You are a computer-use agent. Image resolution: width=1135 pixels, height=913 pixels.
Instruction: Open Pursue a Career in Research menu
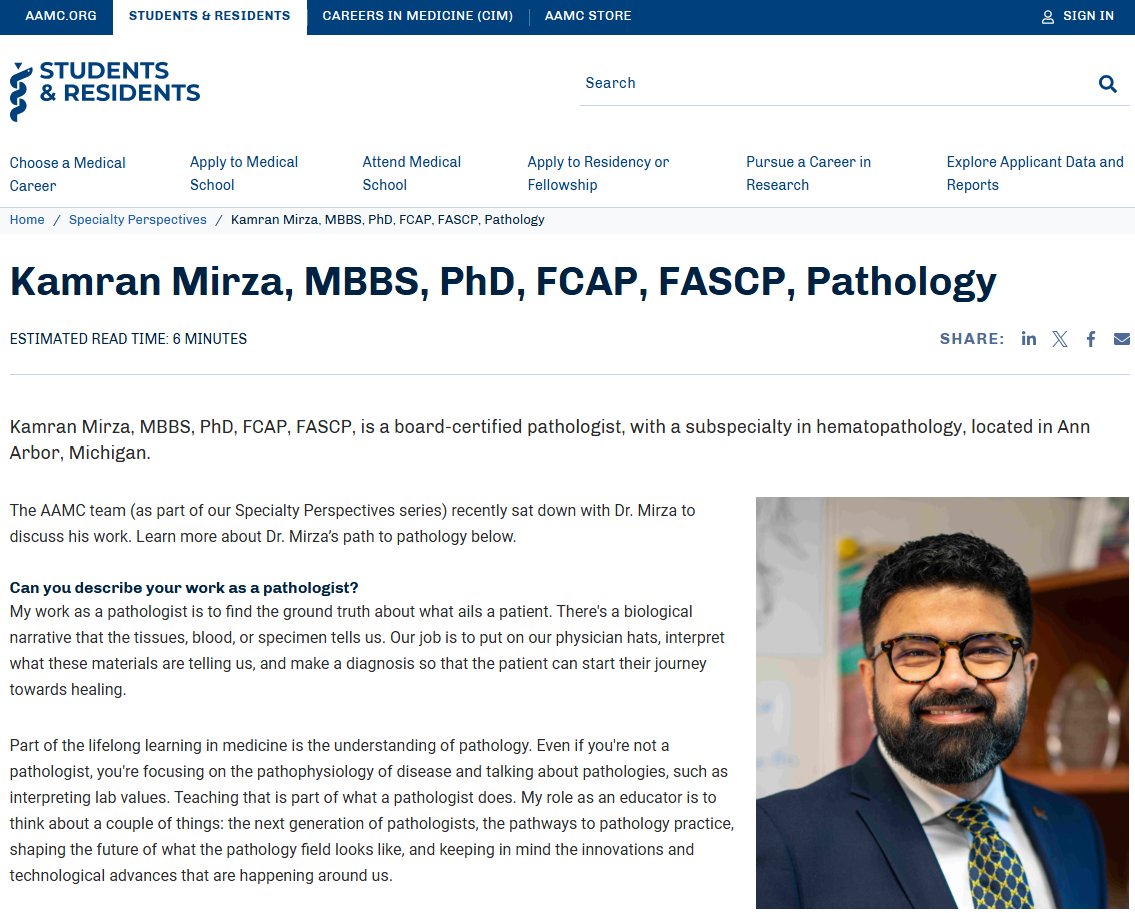pyautogui.click(x=808, y=173)
